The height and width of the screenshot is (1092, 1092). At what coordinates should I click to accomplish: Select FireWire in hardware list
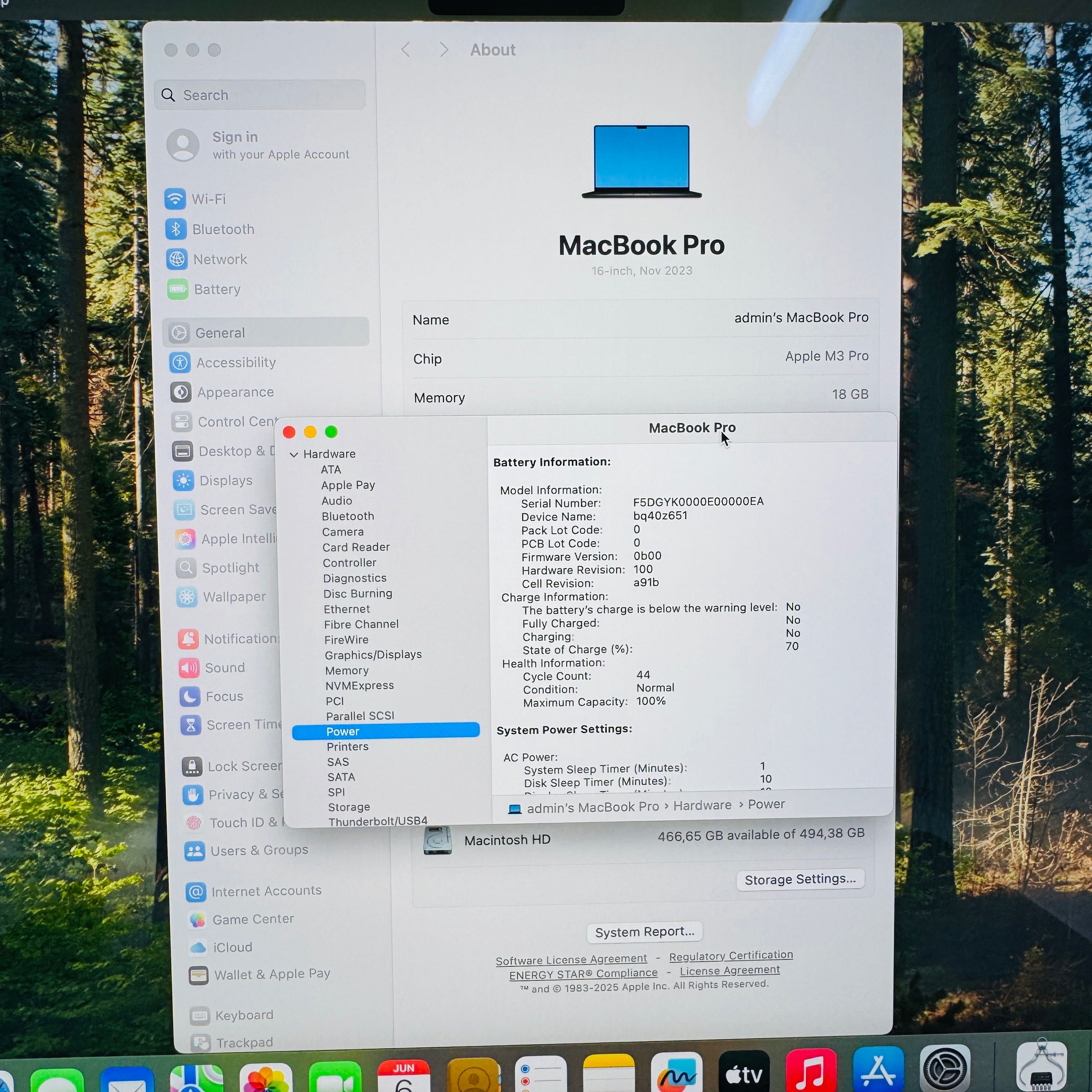pos(346,640)
